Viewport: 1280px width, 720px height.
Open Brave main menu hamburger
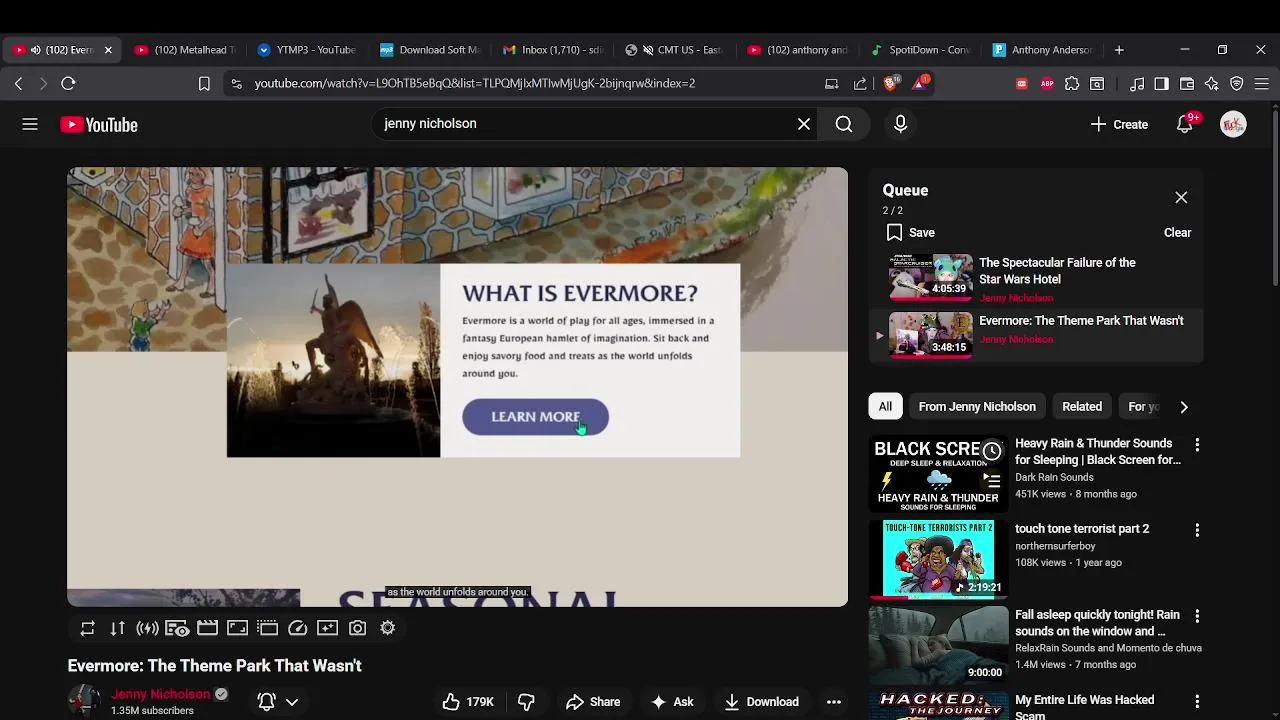pyautogui.click(x=1261, y=84)
